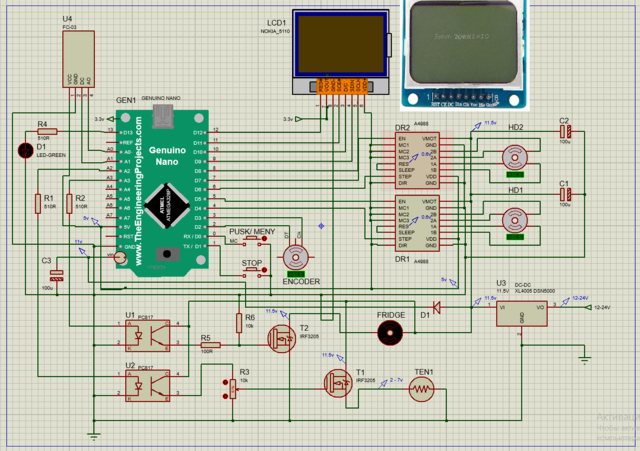The width and height of the screenshot is (640, 451).
Task: Click stepper motor HD2
Action: coord(515,158)
